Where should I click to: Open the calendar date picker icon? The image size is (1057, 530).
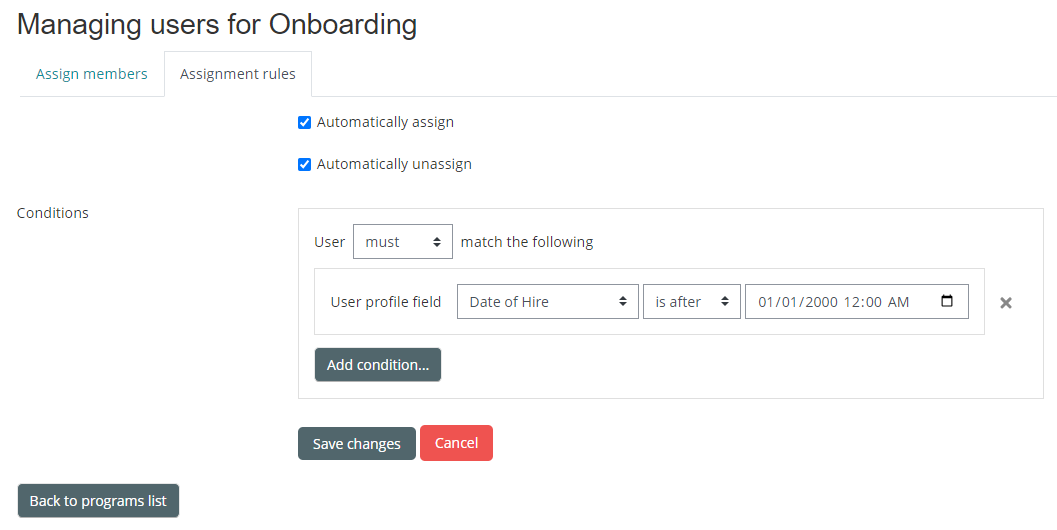point(948,301)
